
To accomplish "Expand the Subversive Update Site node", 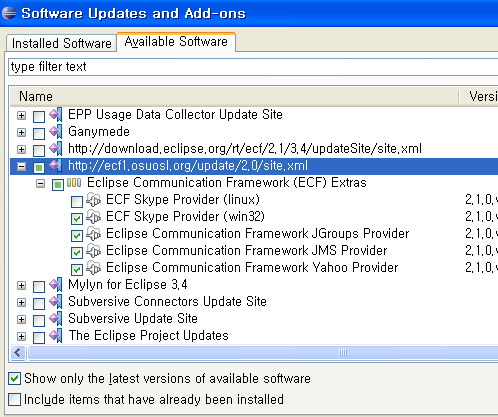I will point(21,320).
